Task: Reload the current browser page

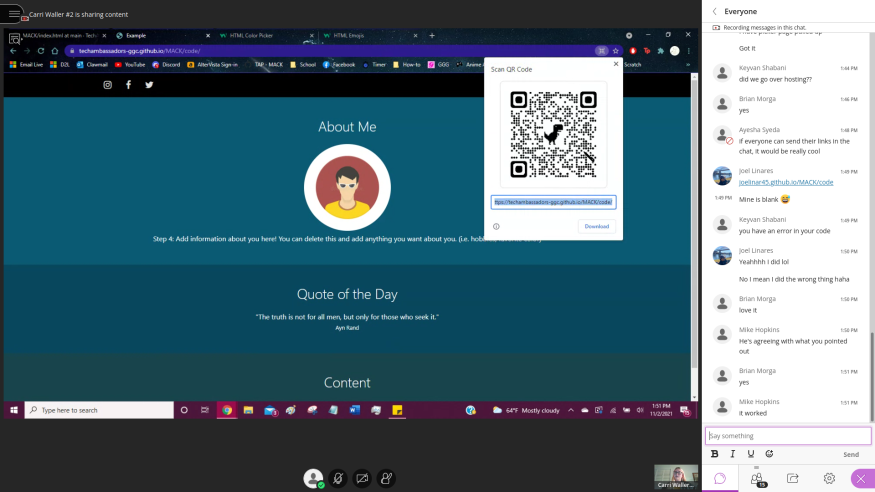Action: coord(41,51)
